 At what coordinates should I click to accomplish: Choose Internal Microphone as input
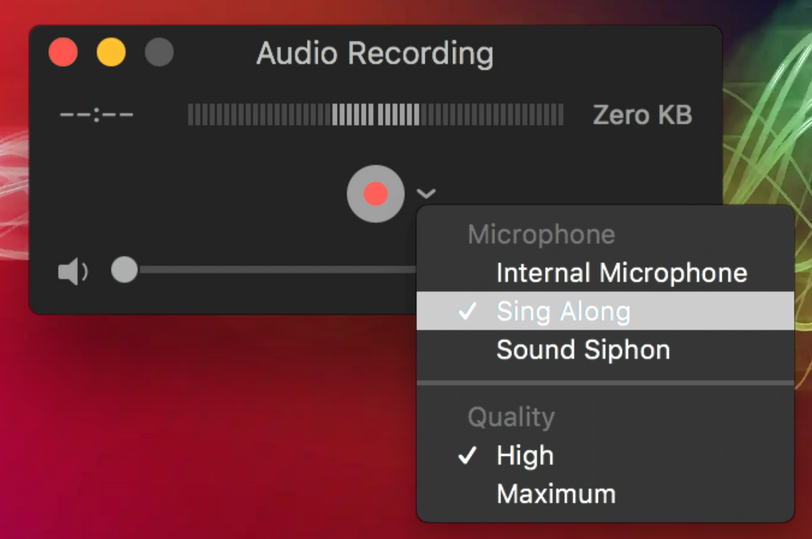pos(605,273)
